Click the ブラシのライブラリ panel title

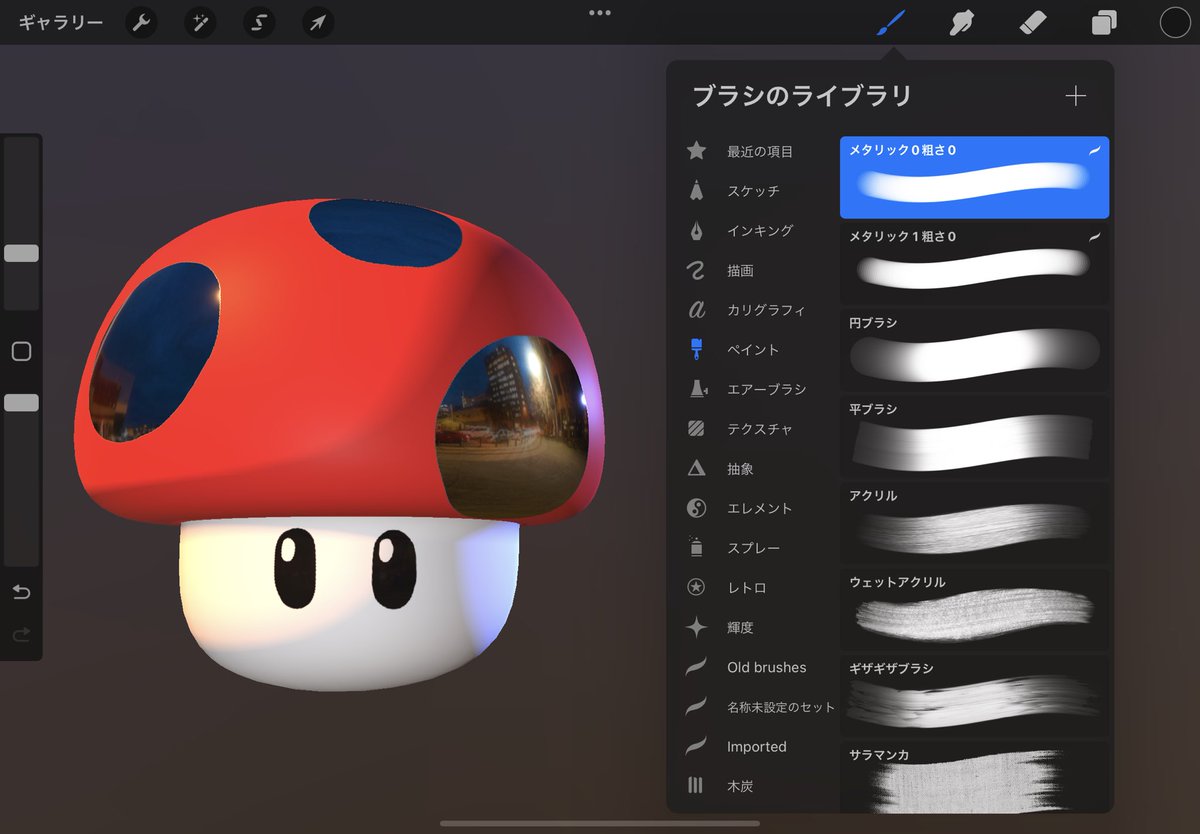coord(802,96)
